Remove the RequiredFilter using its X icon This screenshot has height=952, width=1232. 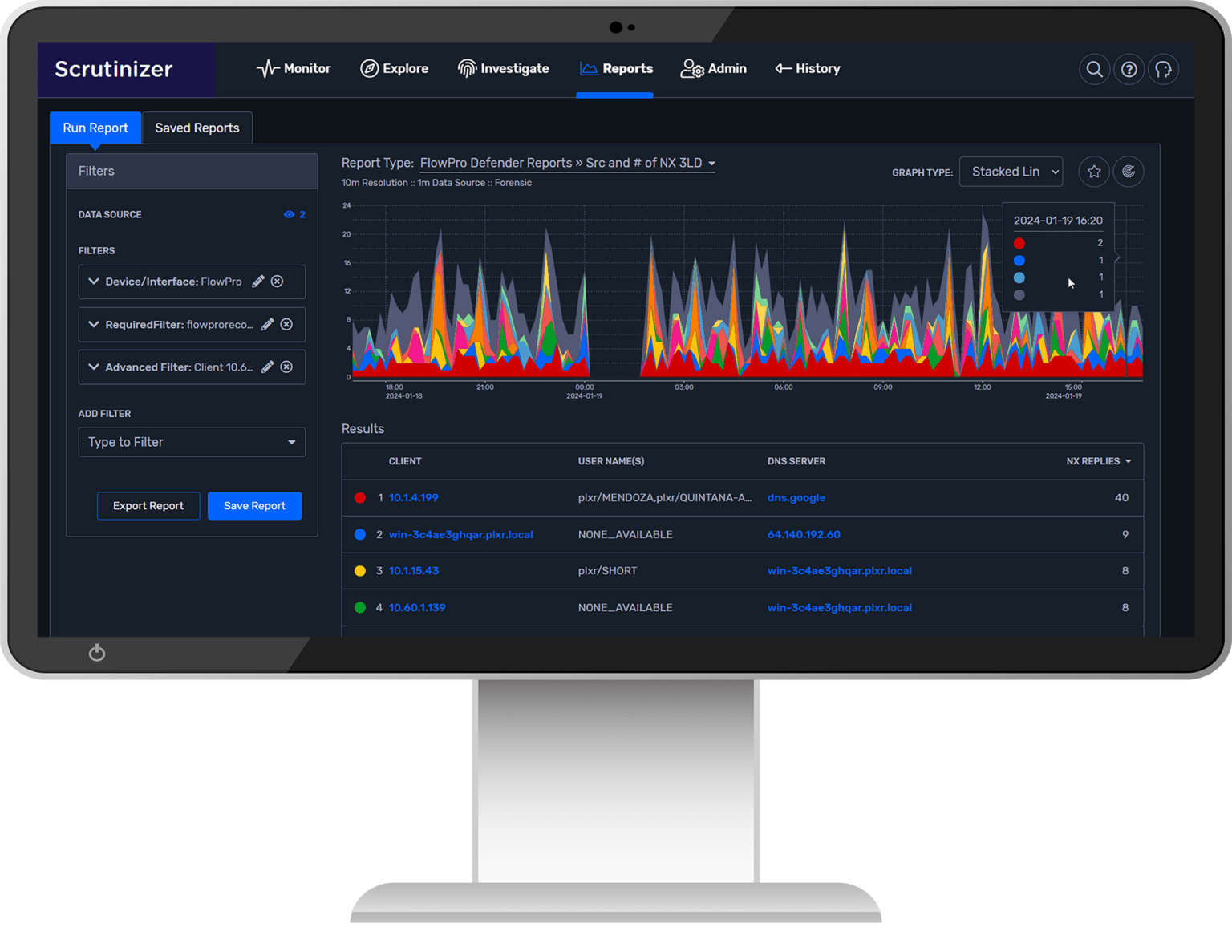[286, 324]
